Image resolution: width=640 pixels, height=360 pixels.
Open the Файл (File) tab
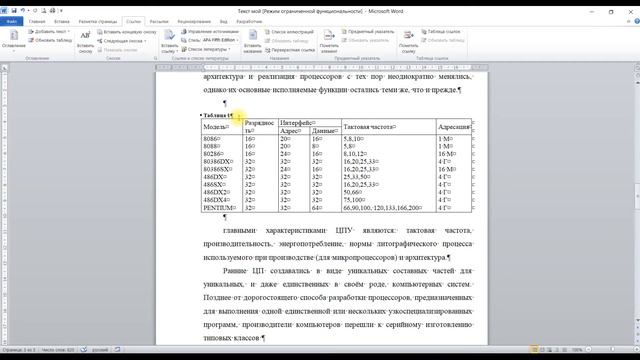[11, 21]
